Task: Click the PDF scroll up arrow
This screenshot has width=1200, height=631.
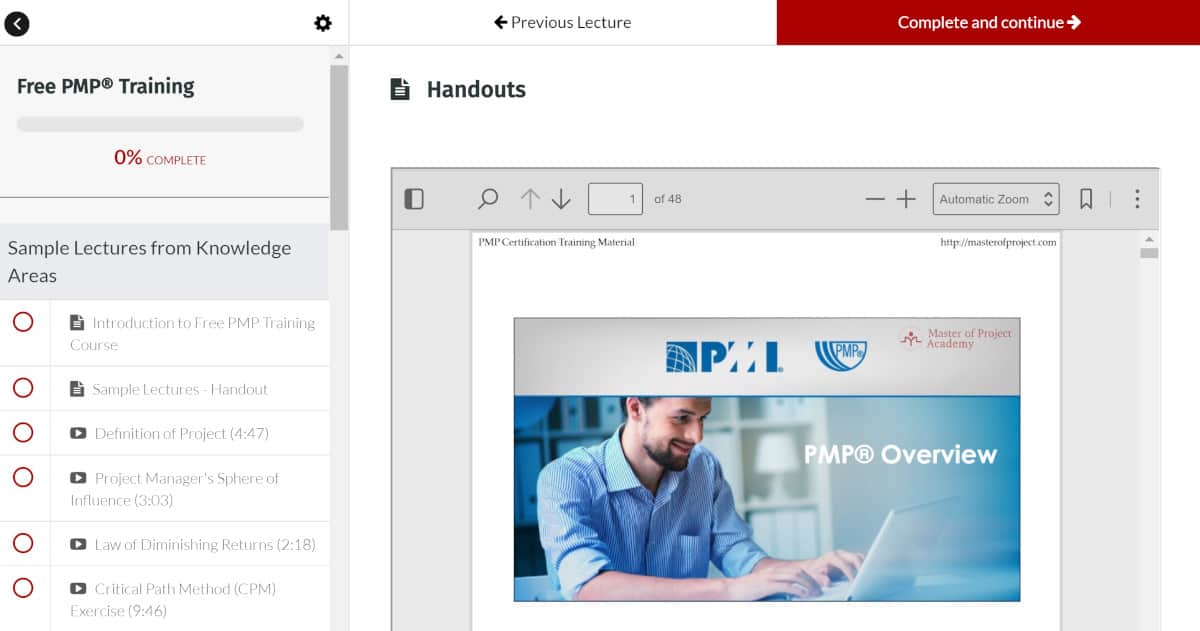Action: click(x=1149, y=239)
